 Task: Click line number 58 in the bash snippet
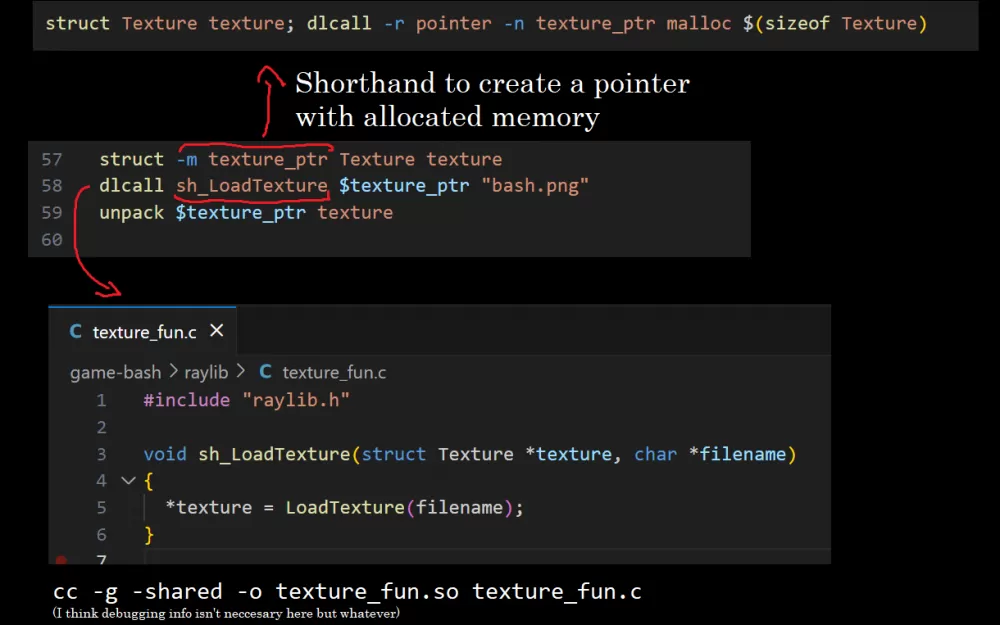(52, 186)
